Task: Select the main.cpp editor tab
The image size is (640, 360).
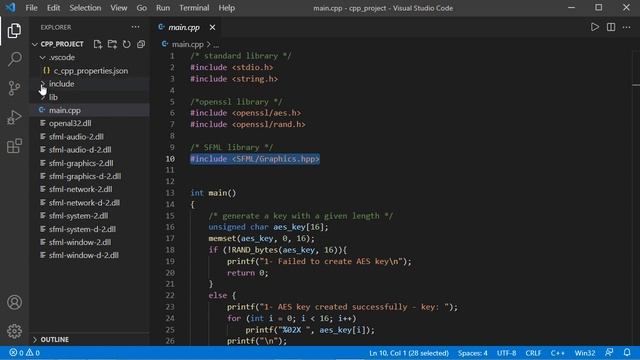Action: 184,27
